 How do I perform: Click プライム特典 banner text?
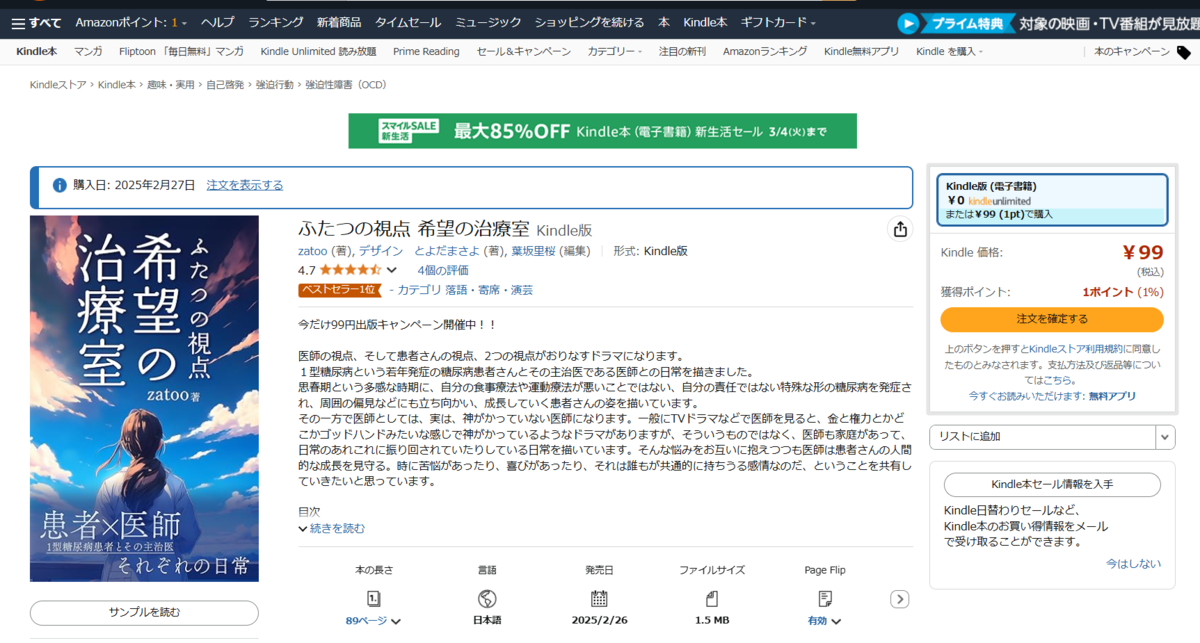click(969, 23)
